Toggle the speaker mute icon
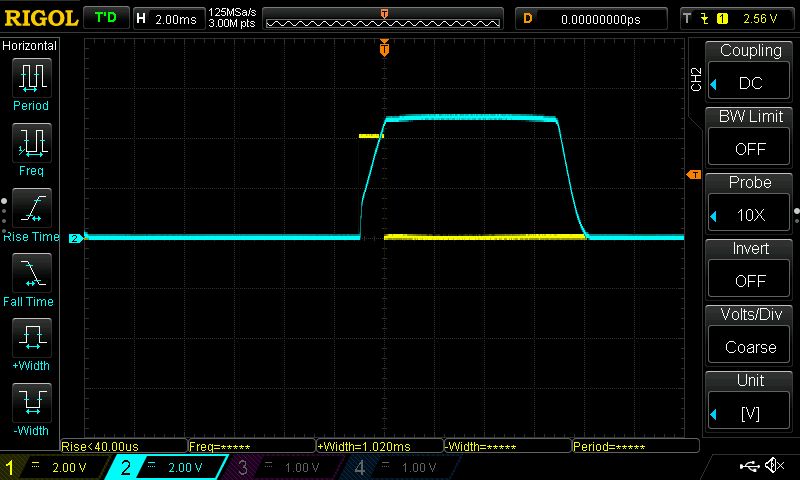 (774, 465)
